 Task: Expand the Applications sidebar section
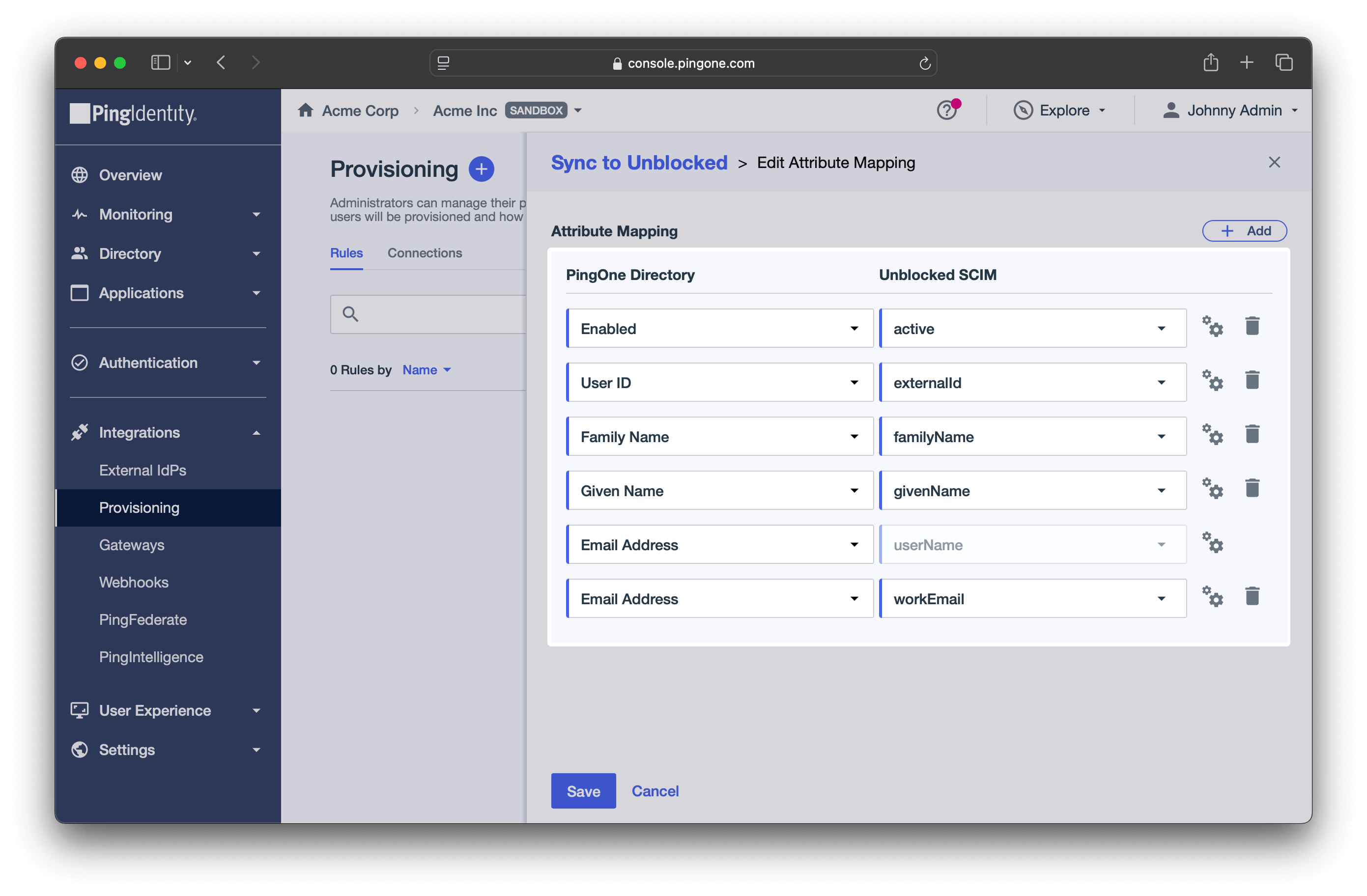tap(168, 293)
